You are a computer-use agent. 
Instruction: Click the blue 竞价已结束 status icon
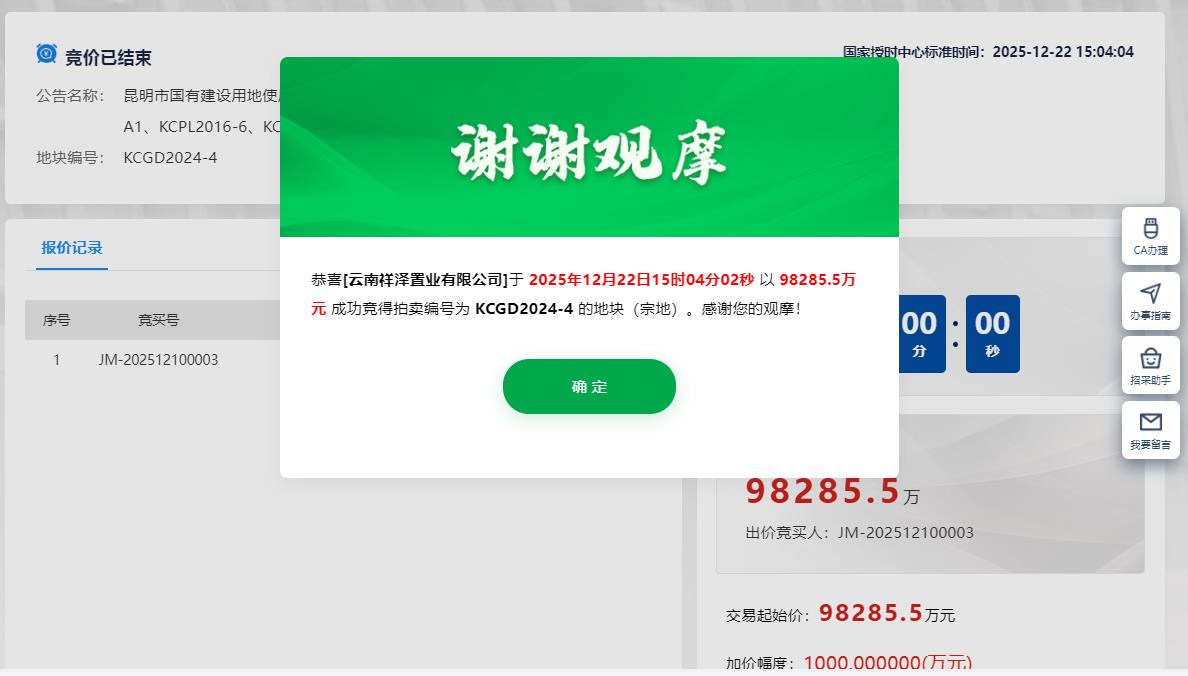(x=46, y=54)
